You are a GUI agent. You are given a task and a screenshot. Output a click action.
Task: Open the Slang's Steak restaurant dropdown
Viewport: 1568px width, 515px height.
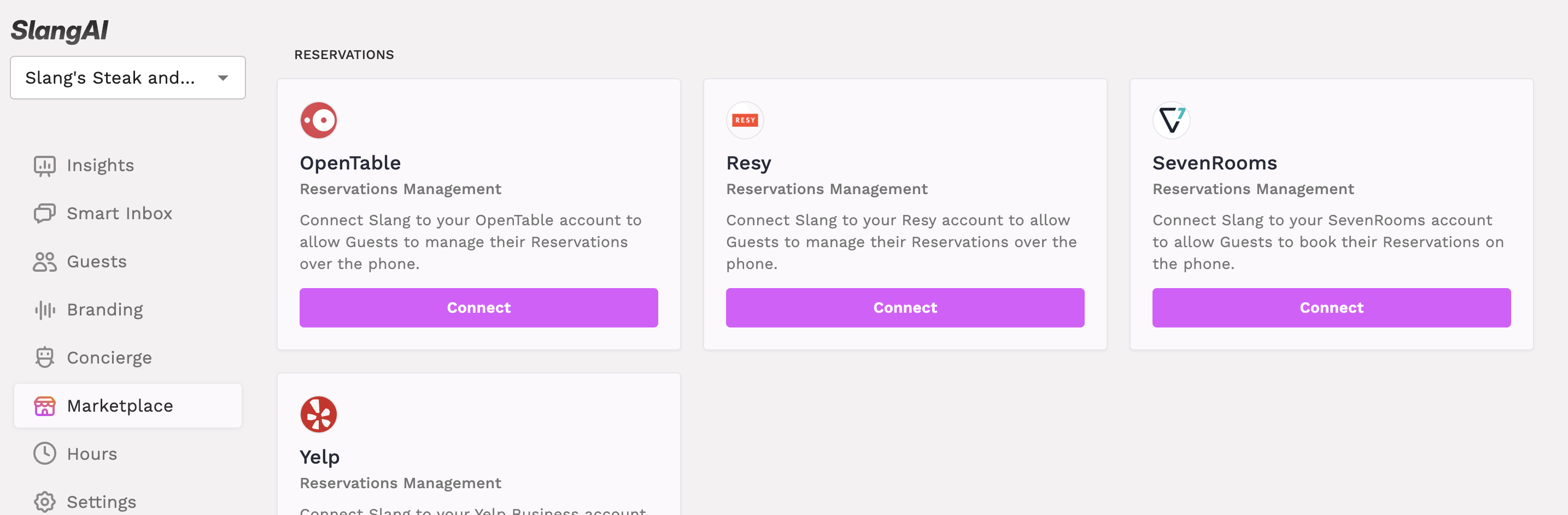[128, 77]
